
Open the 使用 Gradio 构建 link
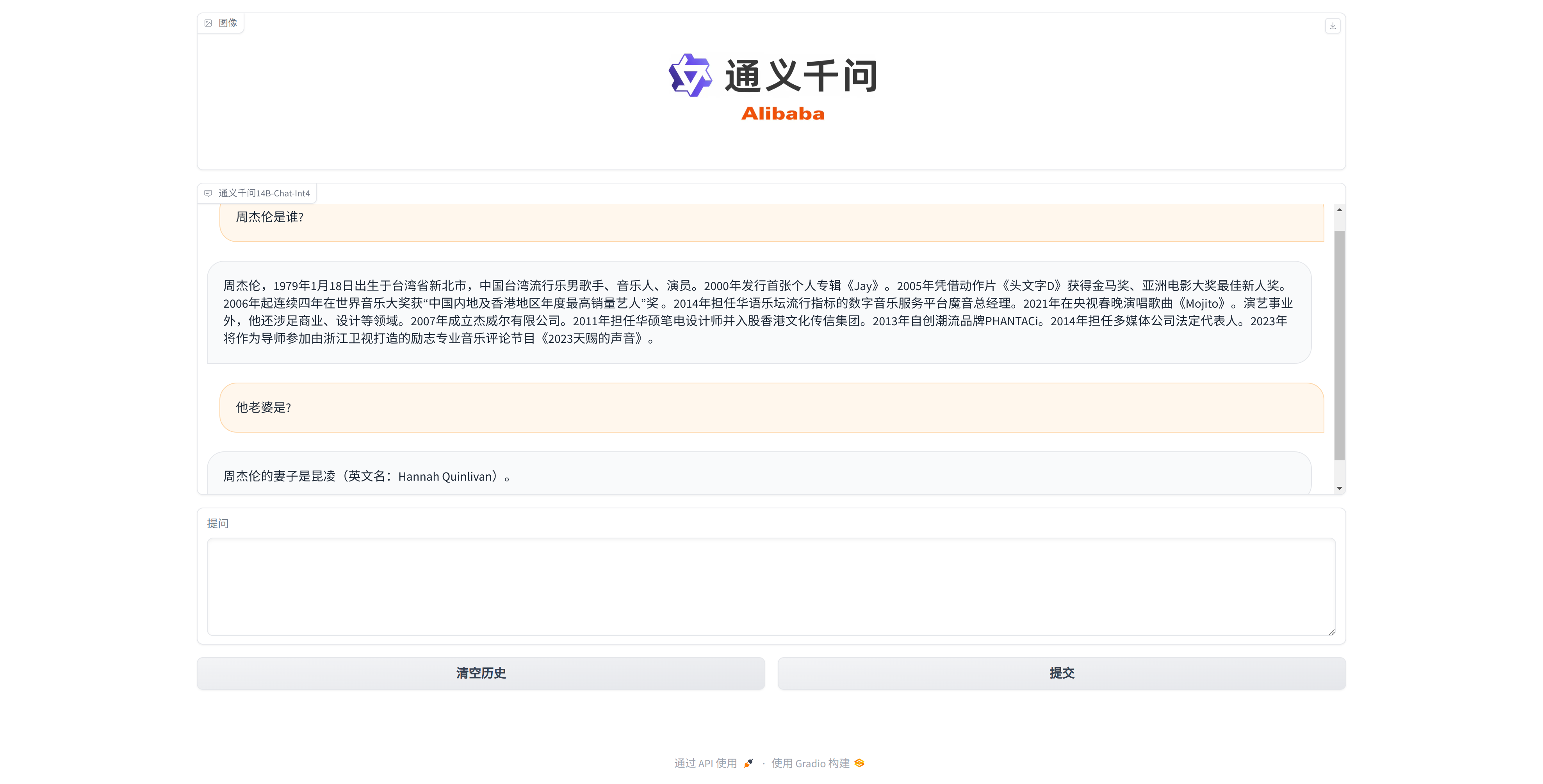tap(811, 763)
